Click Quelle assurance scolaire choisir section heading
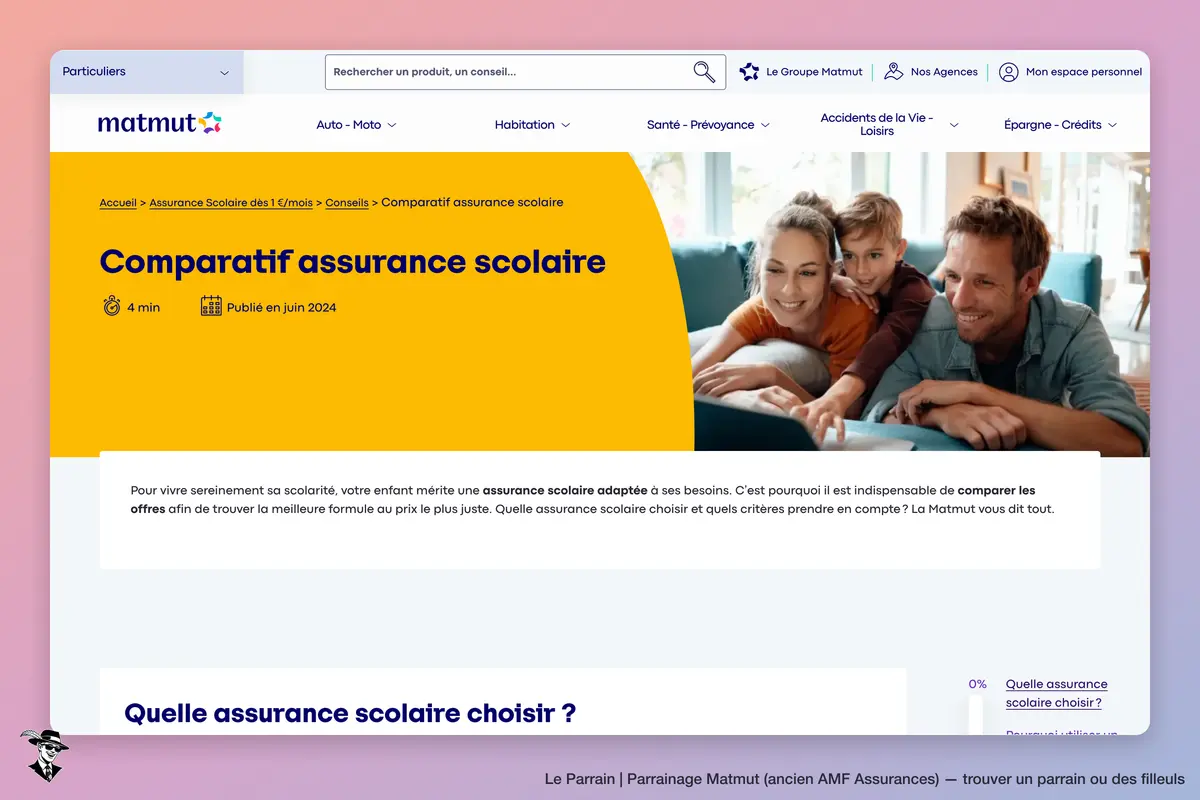This screenshot has width=1200, height=800. tap(350, 713)
